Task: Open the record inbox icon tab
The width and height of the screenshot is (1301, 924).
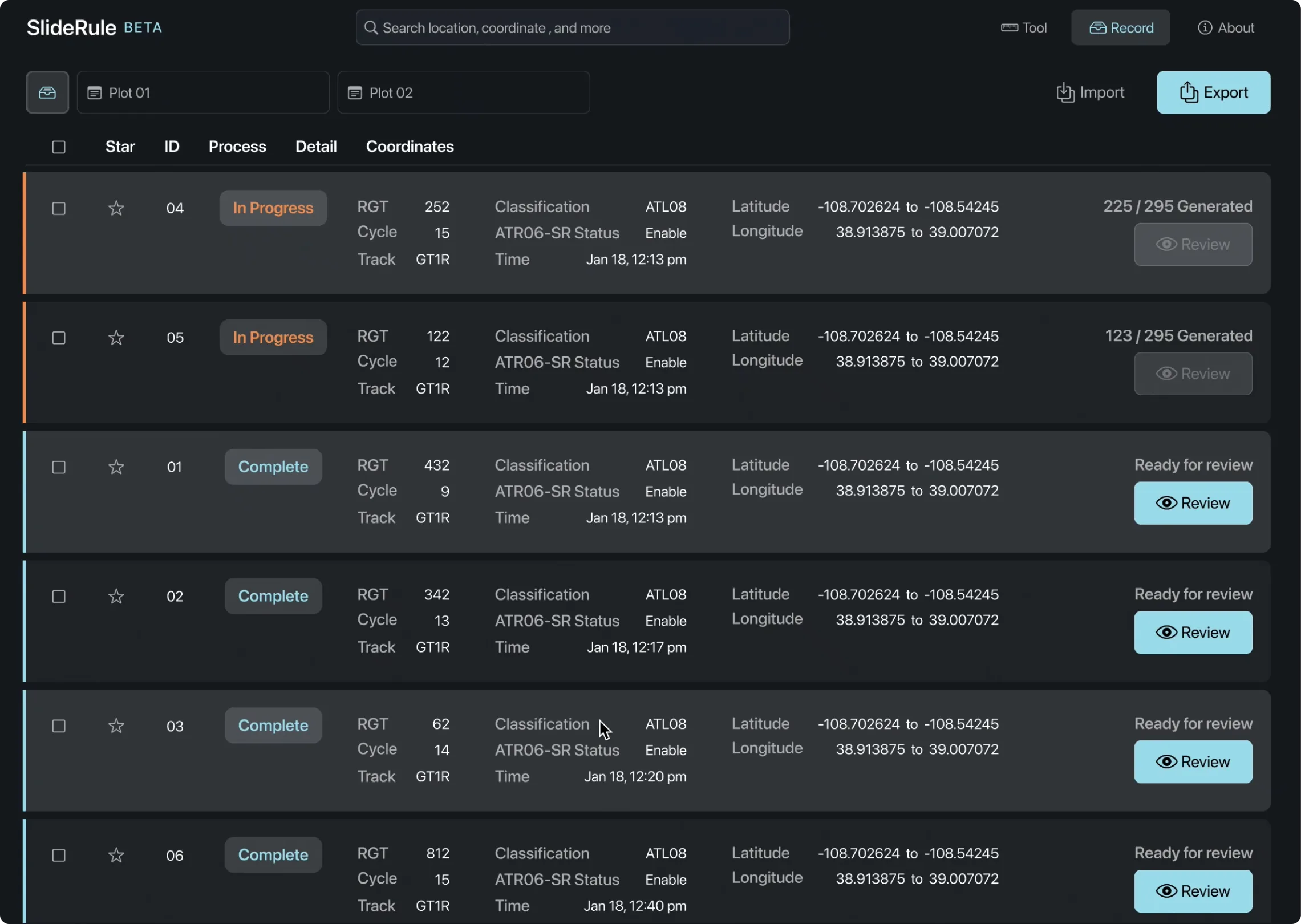Action: pos(47,92)
